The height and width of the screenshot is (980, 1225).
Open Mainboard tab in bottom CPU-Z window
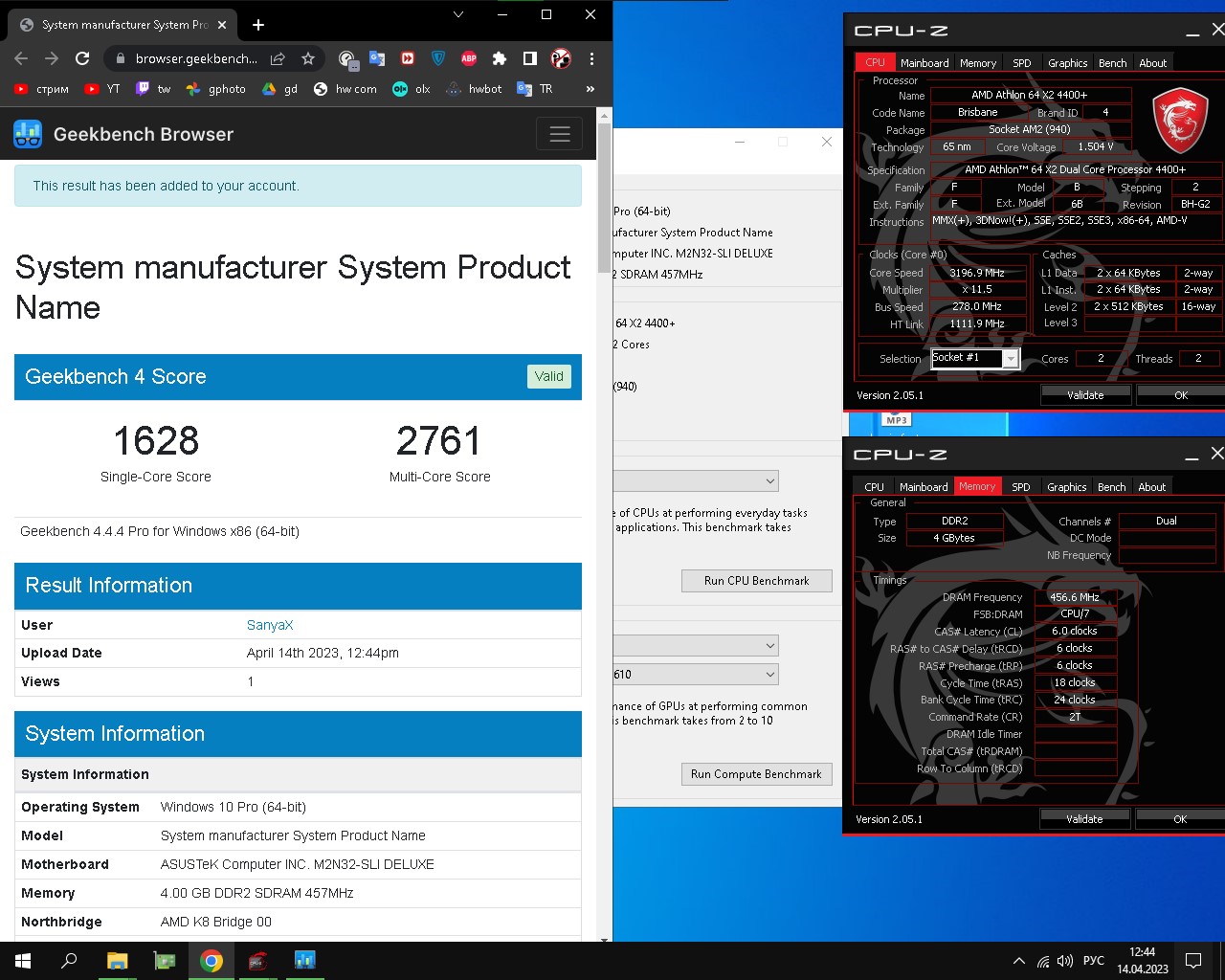tap(924, 487)
